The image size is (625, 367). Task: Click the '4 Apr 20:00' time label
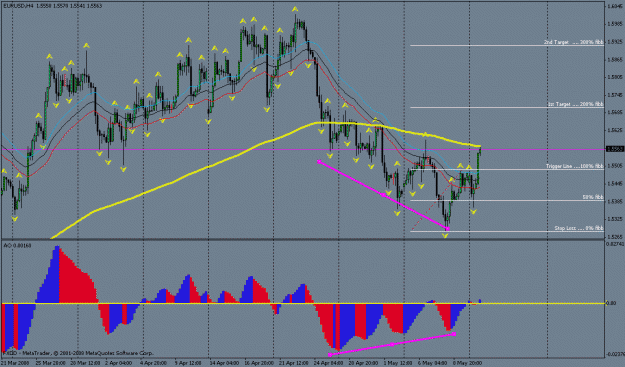click(152, 363)
